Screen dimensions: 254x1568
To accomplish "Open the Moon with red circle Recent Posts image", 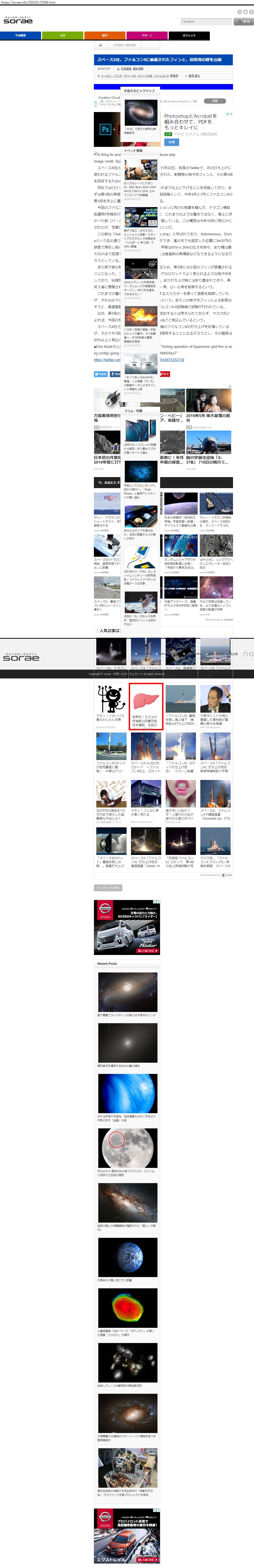I will click(x=128, y=1148).
